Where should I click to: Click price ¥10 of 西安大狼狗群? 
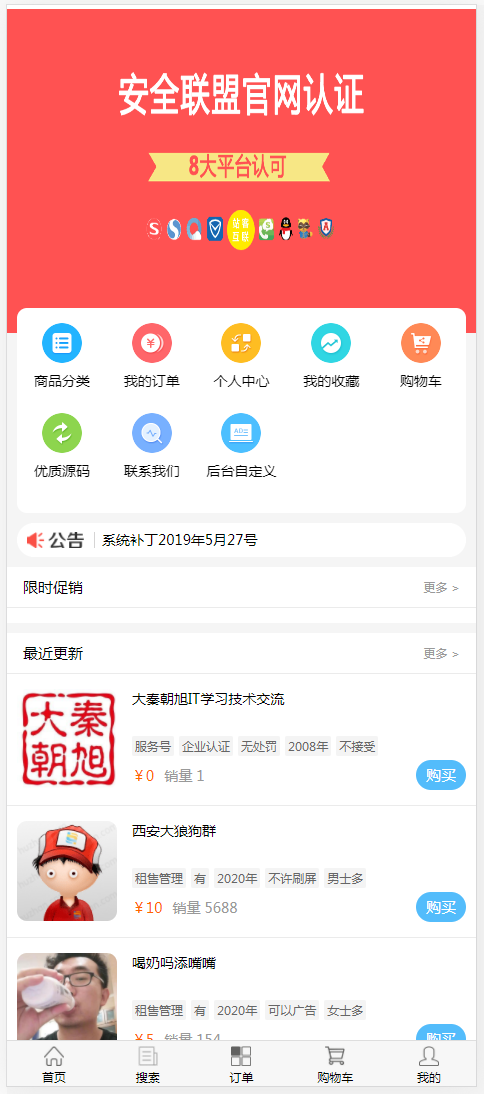149,908
